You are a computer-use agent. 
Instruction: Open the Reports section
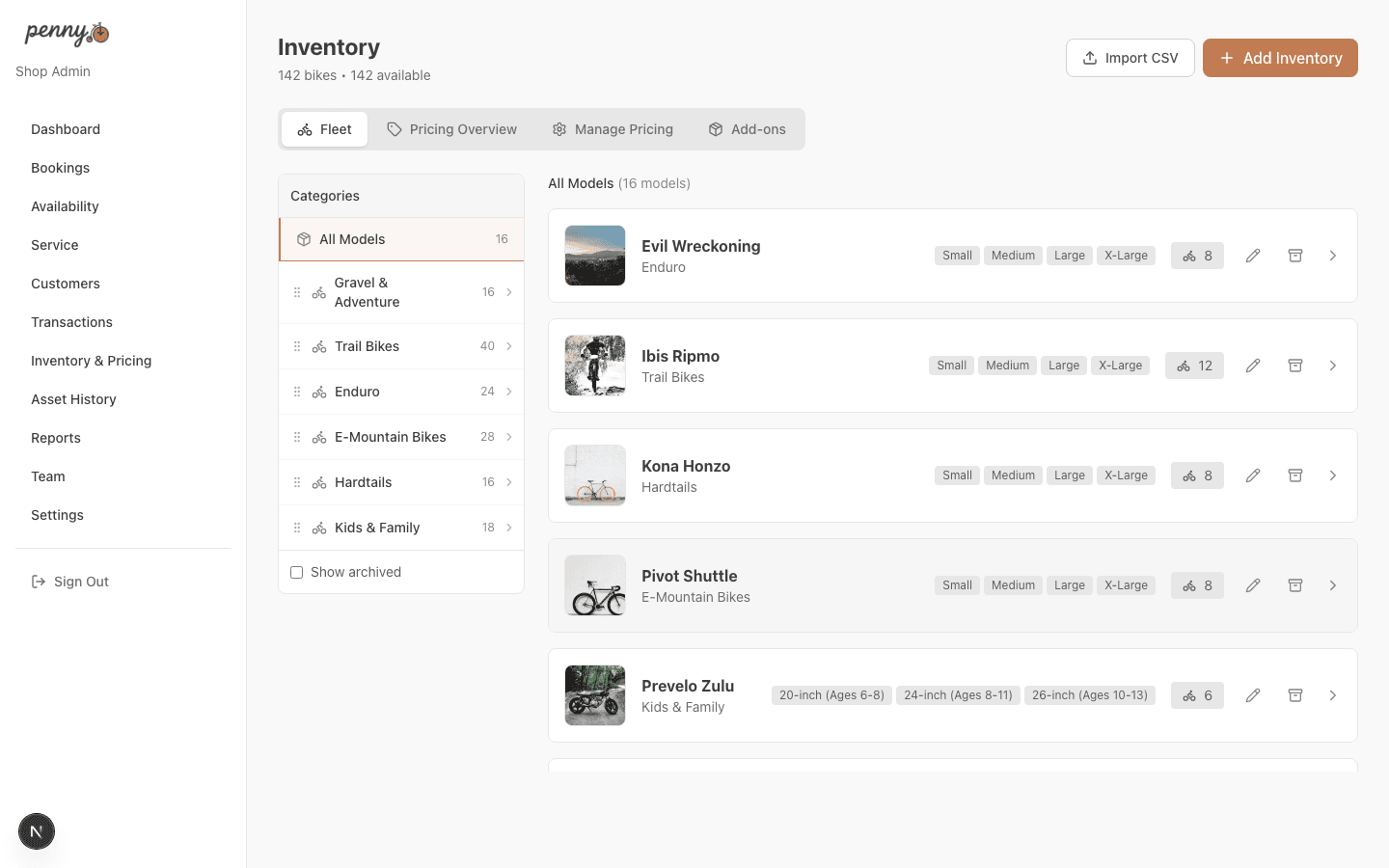[x=56, y=437]
